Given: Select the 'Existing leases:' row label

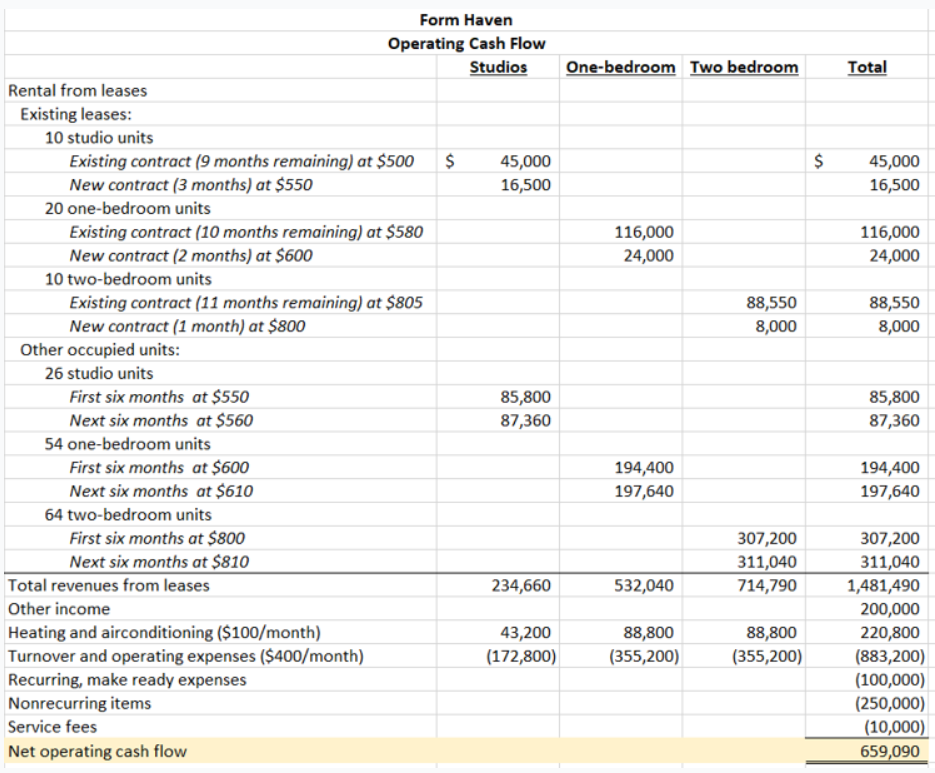Looking at the screenshot, I should pyautogui.click(x=76, y=114).
